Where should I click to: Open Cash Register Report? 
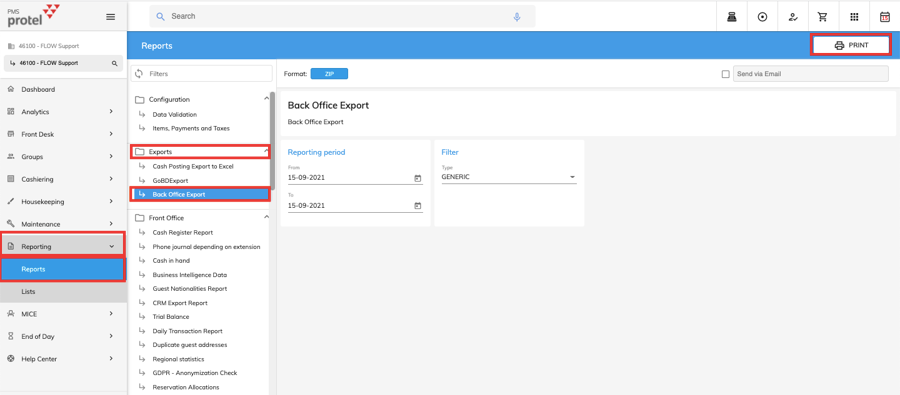click(183, 233)
